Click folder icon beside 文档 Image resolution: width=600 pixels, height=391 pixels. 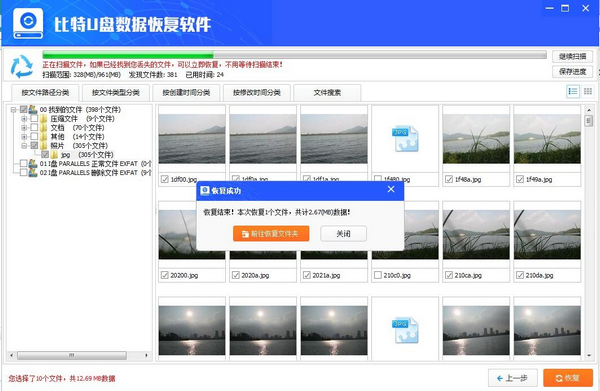click(x=44, y=127)
